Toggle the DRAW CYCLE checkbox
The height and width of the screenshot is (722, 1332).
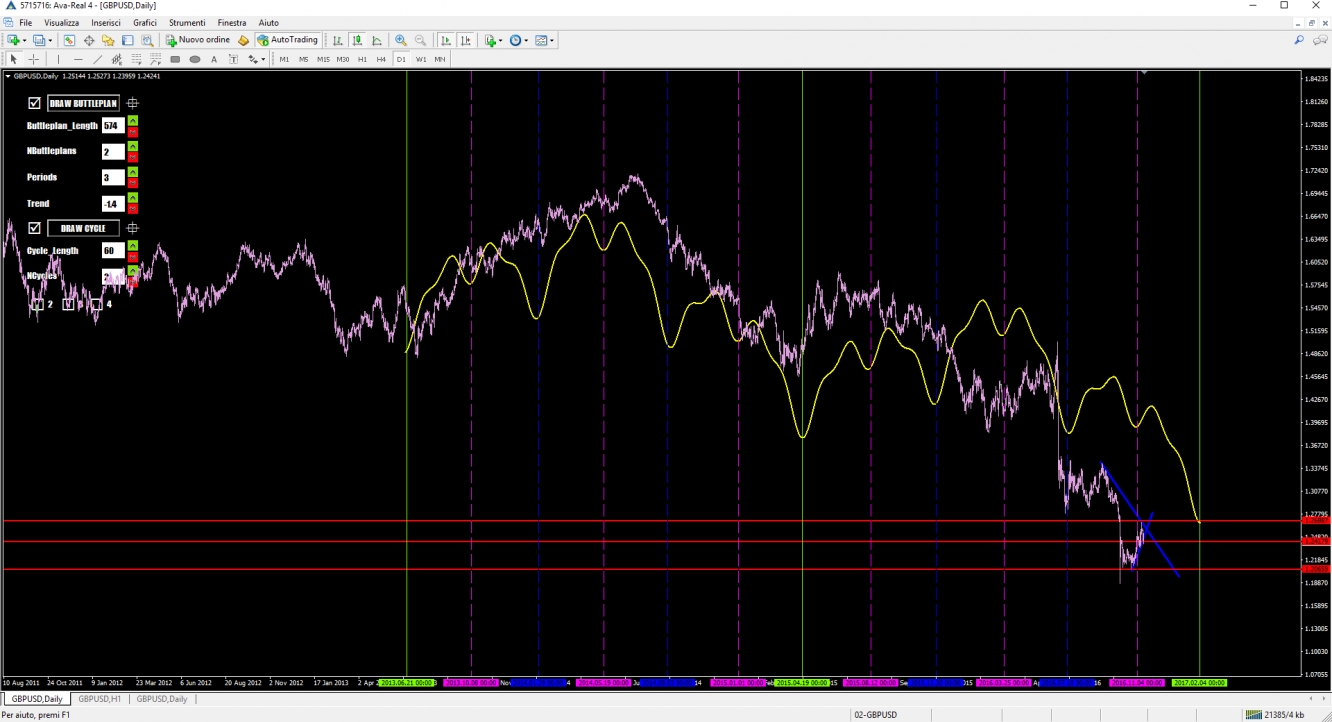point(34,228)
